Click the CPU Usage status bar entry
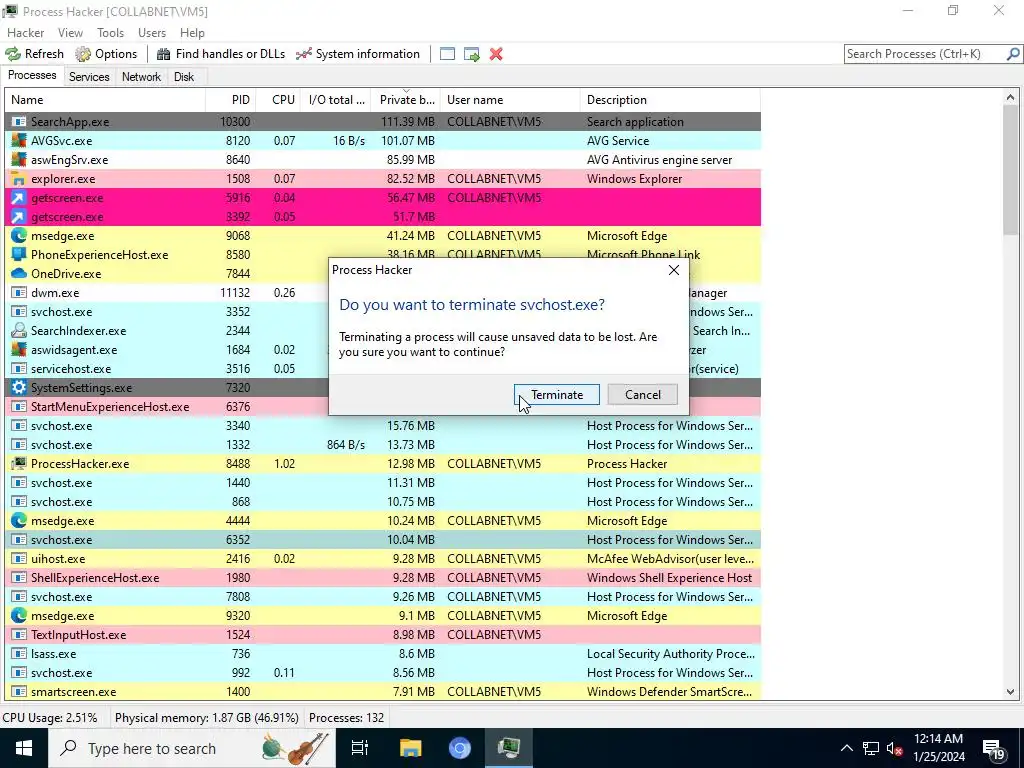1024x768 pixels. click(50, 718)
